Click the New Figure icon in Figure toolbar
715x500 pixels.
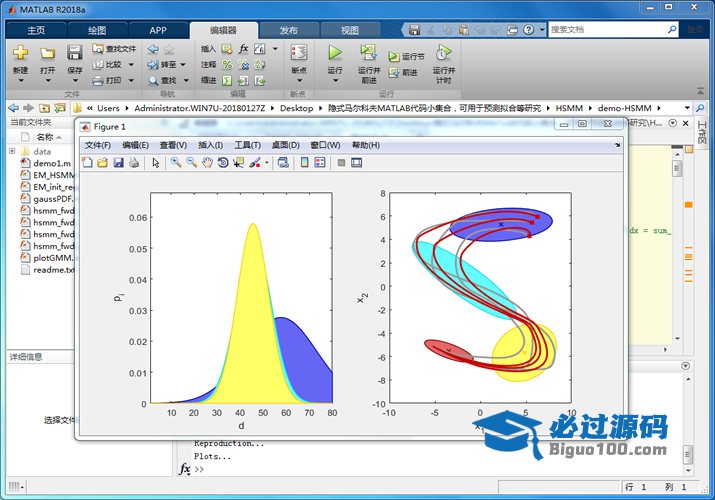click(x=87, y=163)
